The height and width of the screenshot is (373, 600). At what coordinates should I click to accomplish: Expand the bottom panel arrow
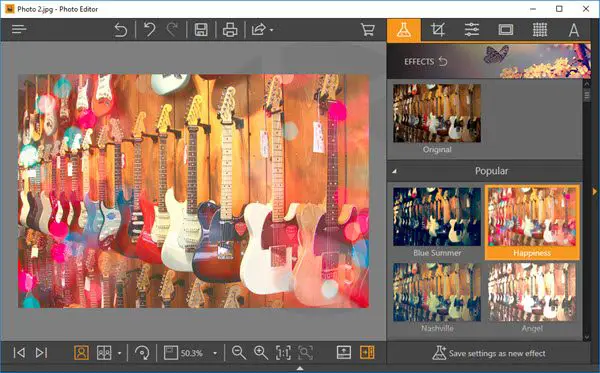(x=300, y=368)
